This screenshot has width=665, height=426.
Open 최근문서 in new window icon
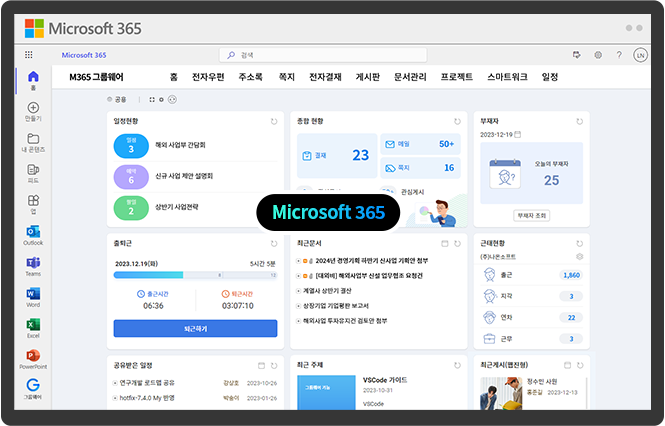click(x=444, y=244)
